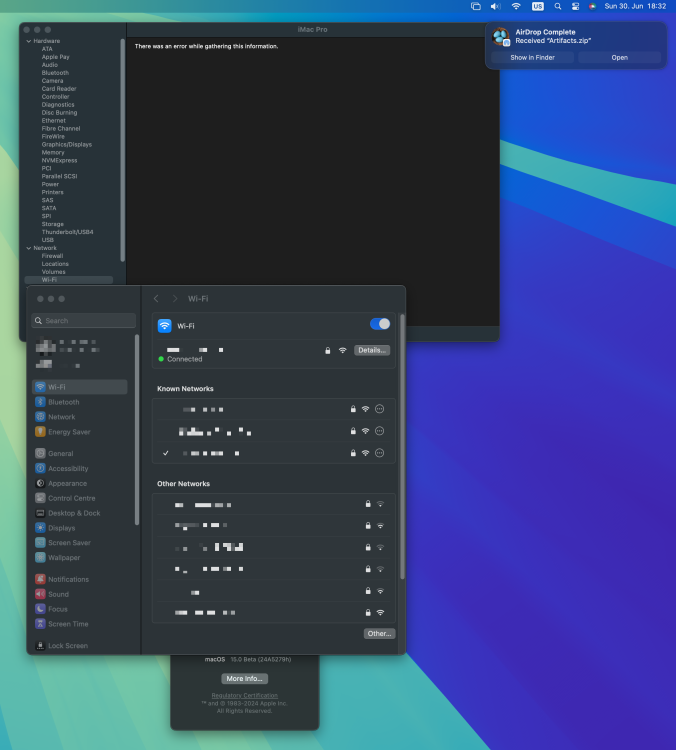Click the System Information sidebar scrollbar

click(122, 150)
